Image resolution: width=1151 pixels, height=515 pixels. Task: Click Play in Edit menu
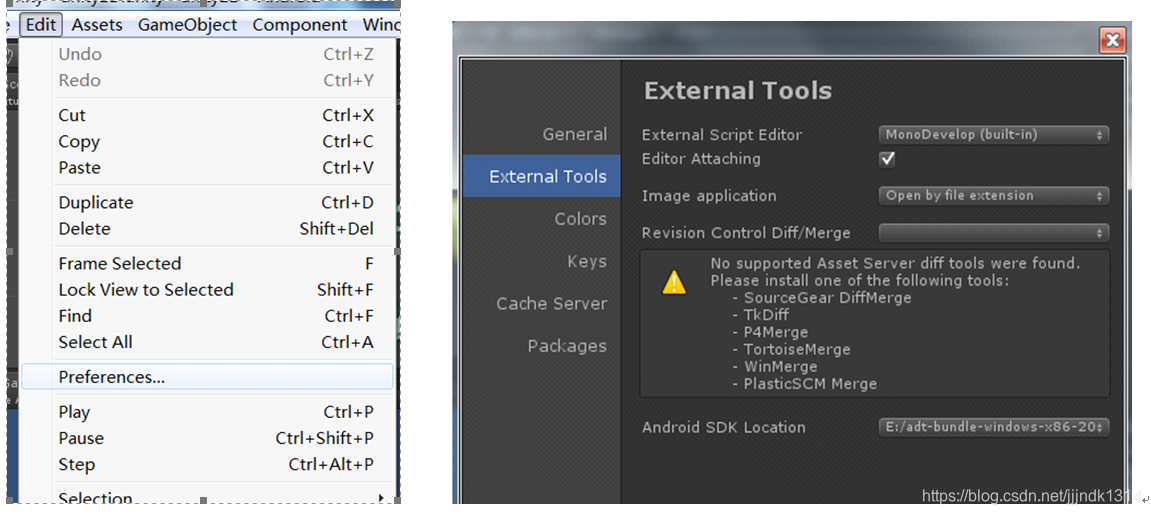[207, 412]
